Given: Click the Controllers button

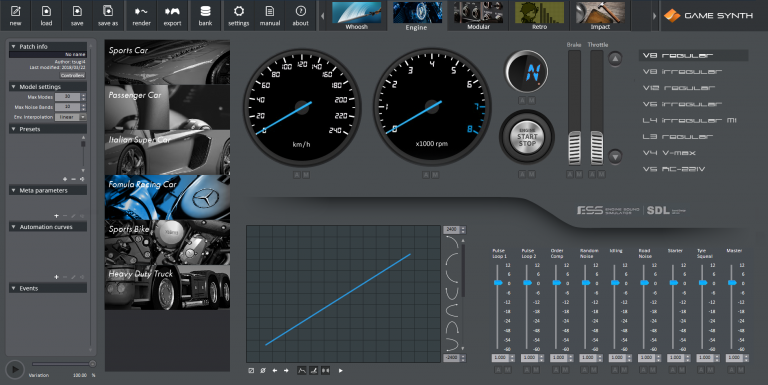Looking at the screenshot, I should 72,75.
